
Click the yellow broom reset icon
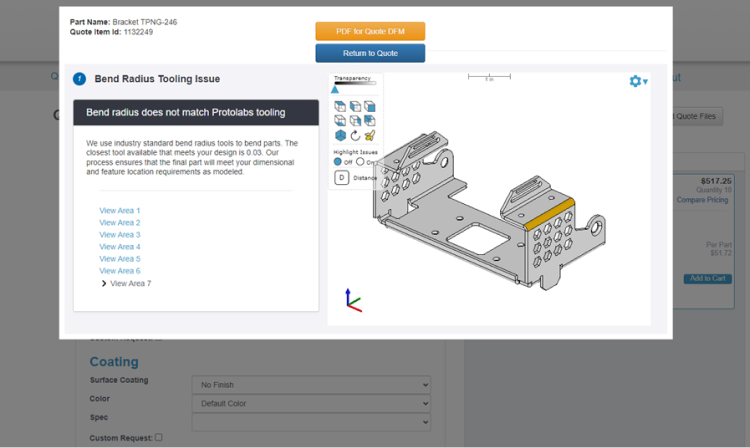point(370,135)
